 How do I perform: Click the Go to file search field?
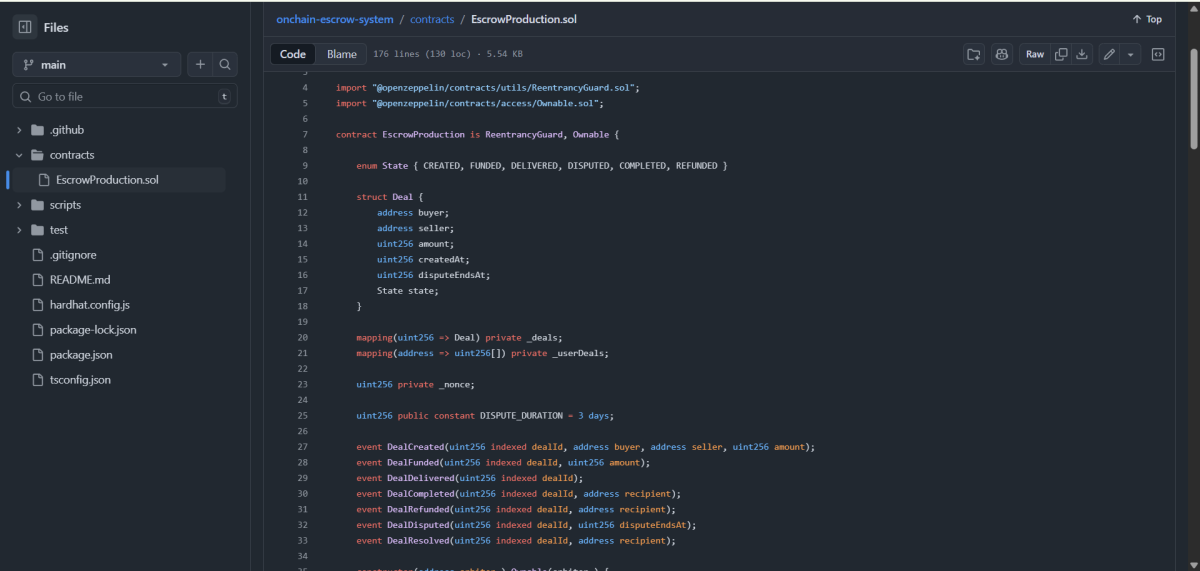(x=120, y=97)
